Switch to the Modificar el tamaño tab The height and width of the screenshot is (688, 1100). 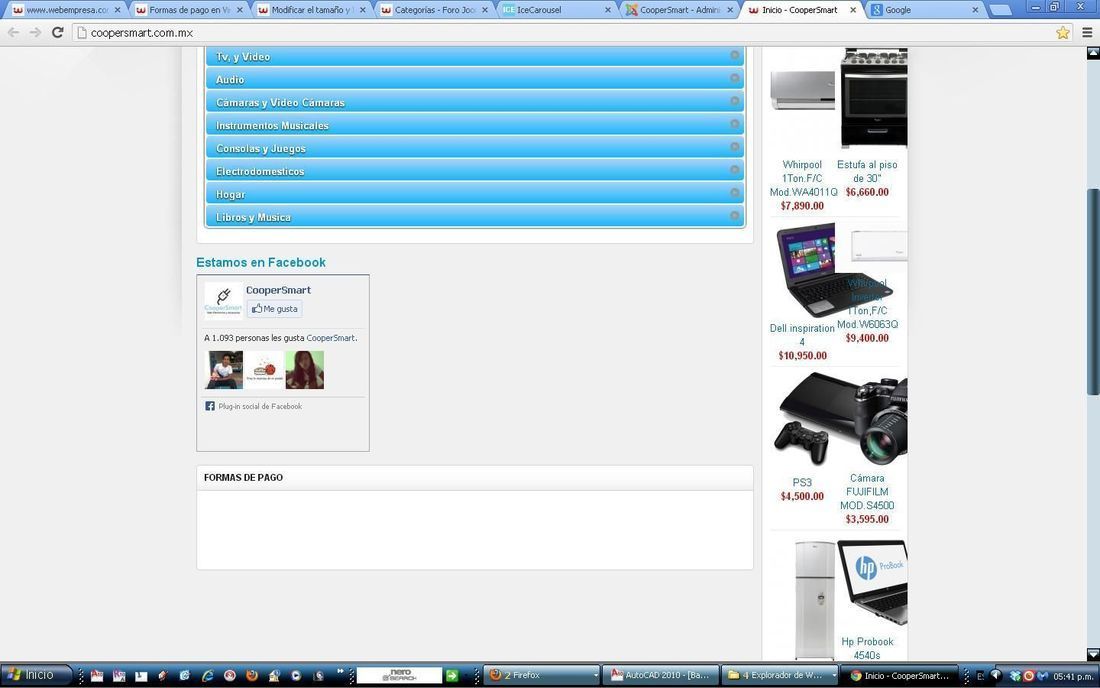click(x=312, y=10)
